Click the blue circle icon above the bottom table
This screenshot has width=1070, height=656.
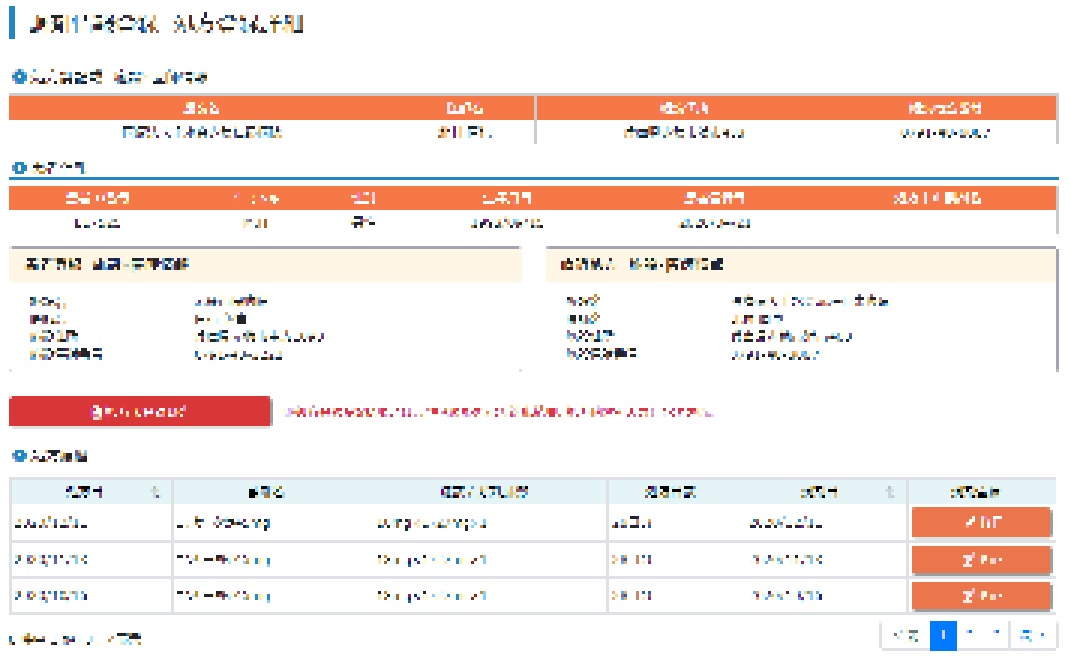pos(17,456)
